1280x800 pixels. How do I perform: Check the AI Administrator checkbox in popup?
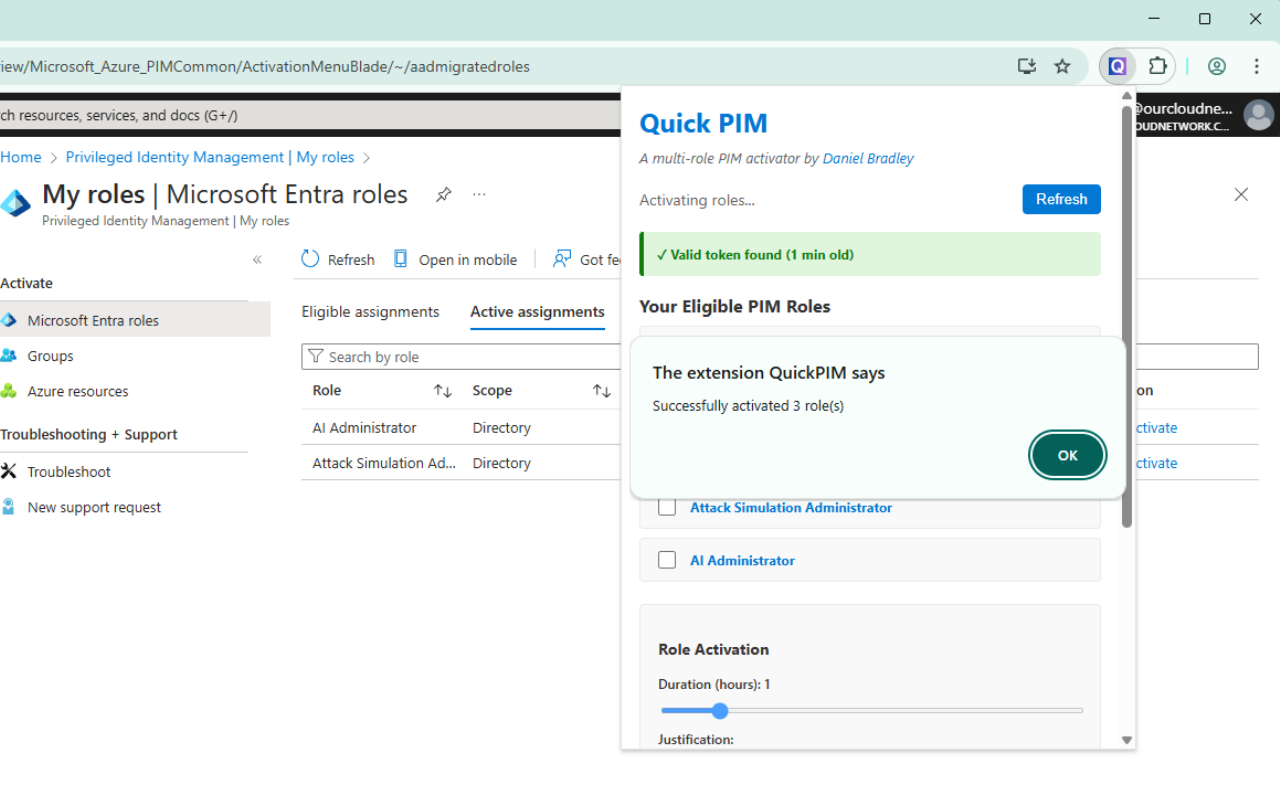667,560
